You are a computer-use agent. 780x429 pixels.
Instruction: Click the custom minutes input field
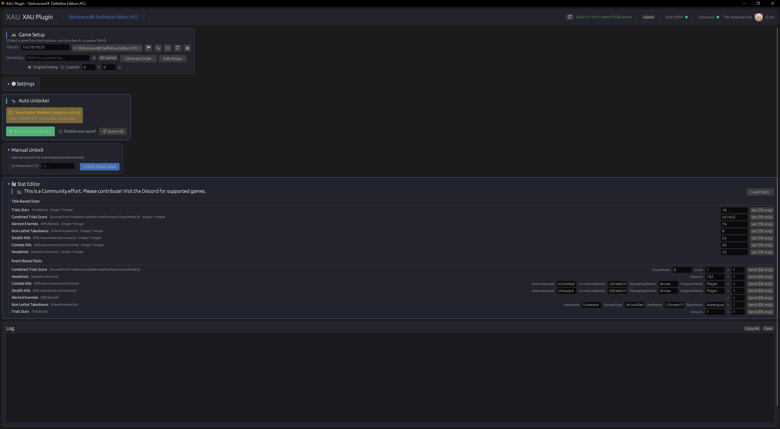(x=108, y=67)
